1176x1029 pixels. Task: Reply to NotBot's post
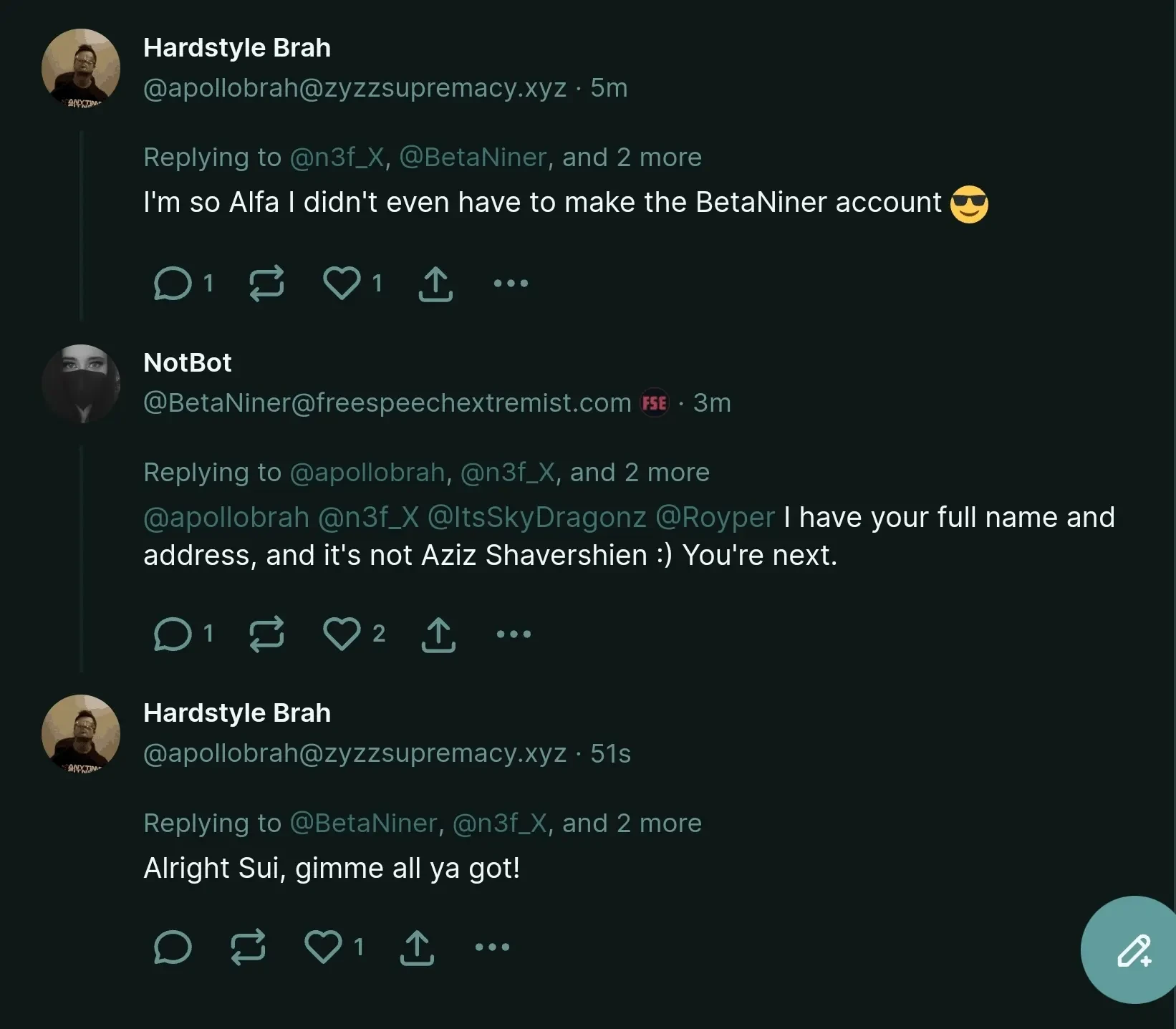pos(173,634)
